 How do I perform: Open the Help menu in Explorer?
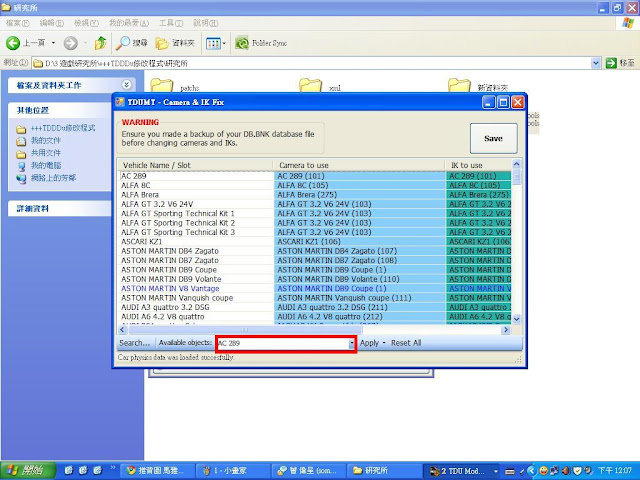[205, 23]
